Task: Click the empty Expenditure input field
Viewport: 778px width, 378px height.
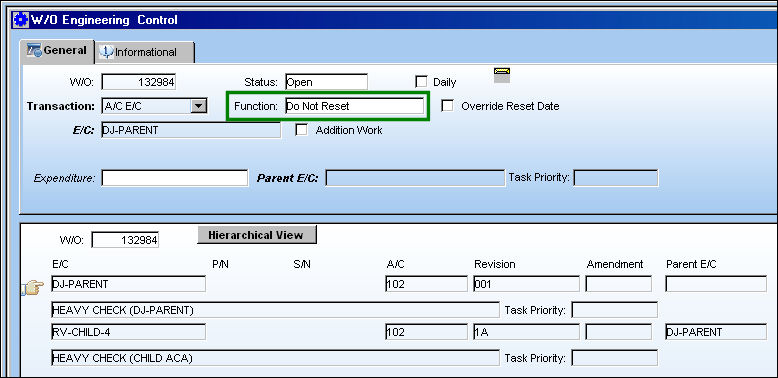Action: 175,178
